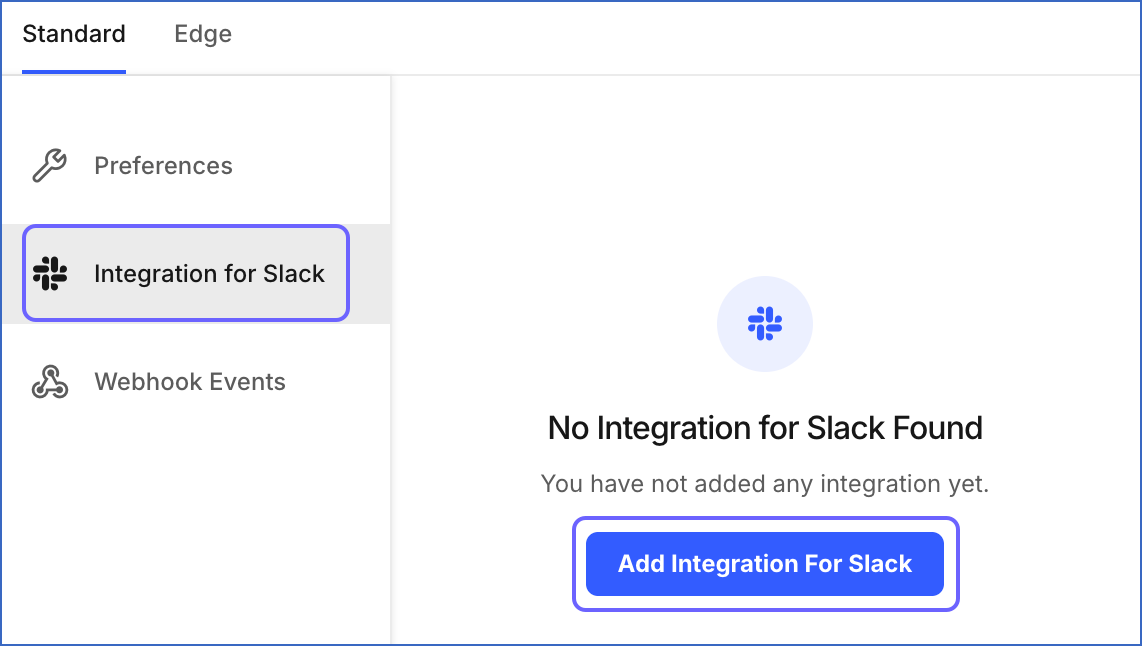The width and height of the screenshot is (1142, 646).
Task: Click the No Integration for Slack Found heading
Action: (765, 428)
